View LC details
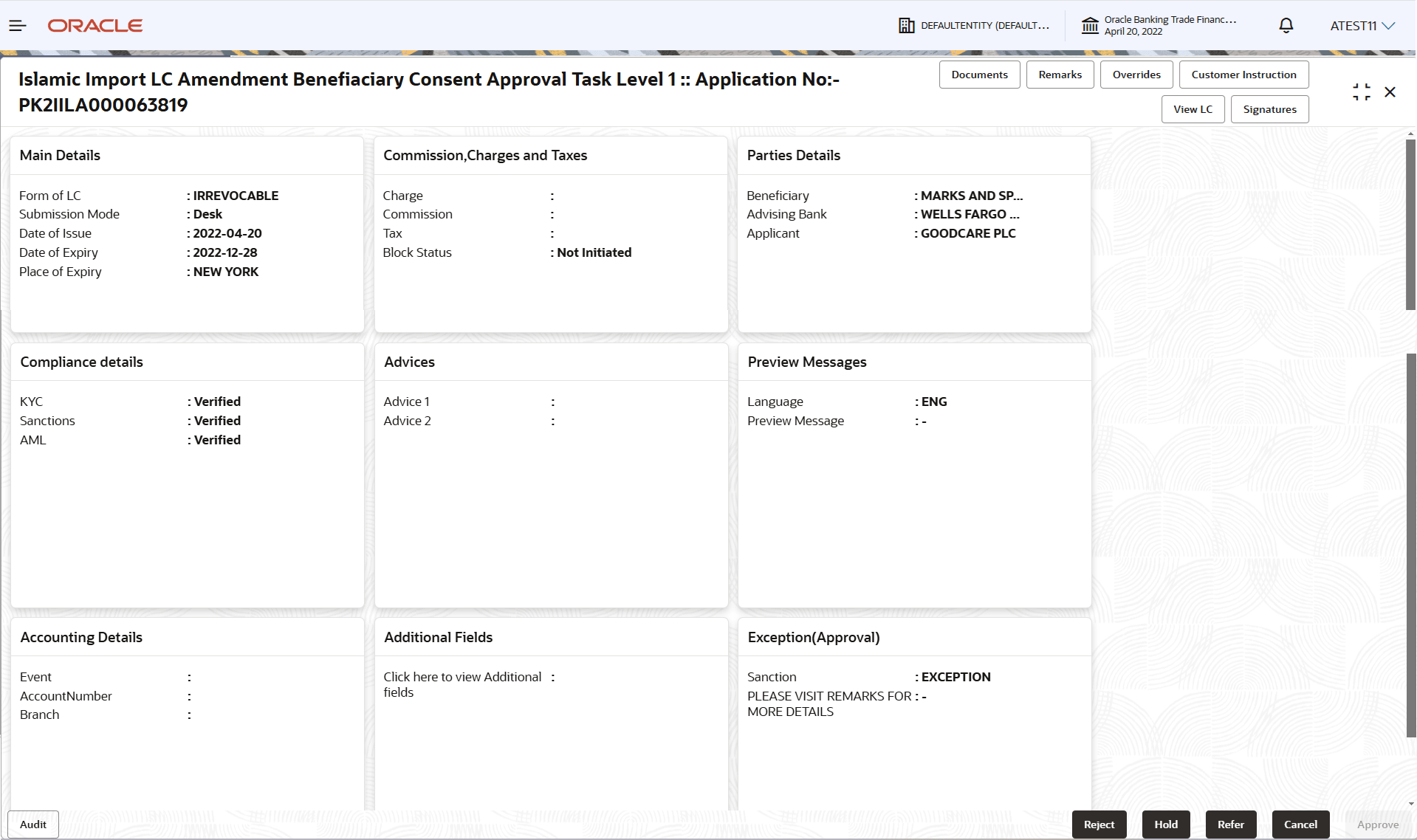 [1193, 109]
